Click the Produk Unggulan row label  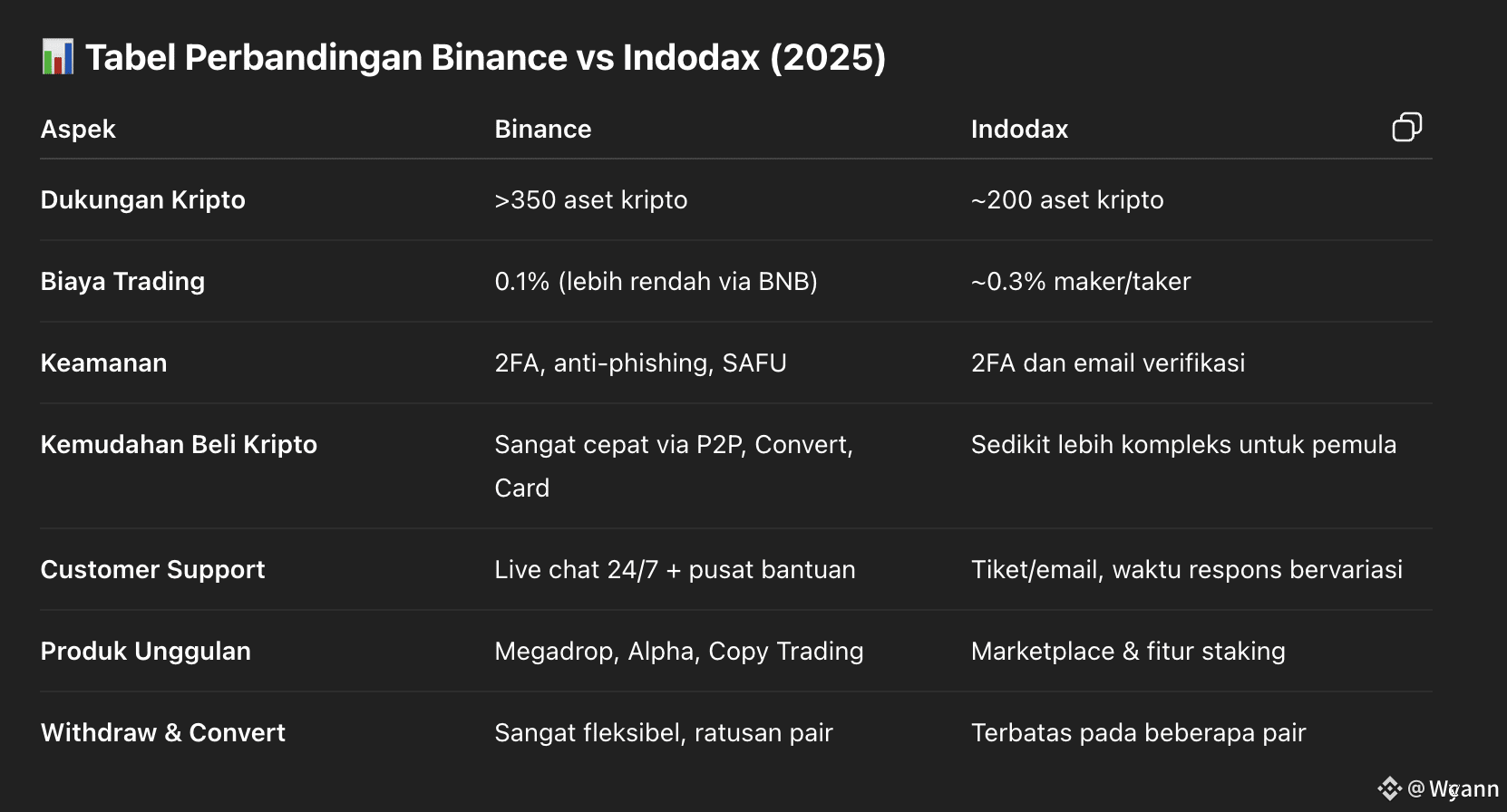click(x=146, y=651)
